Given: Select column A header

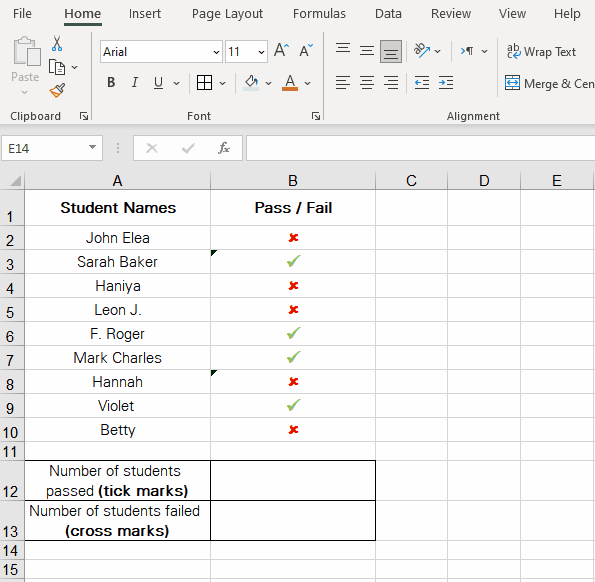Looking at the screenshot, I should click(x=117, y=181).
